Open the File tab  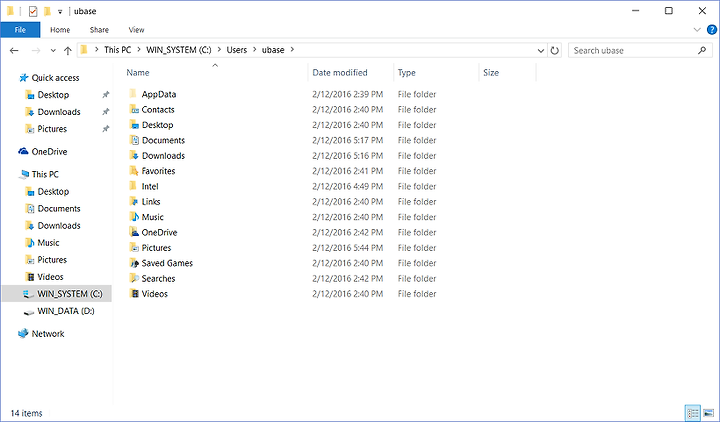tap(20, 30)
